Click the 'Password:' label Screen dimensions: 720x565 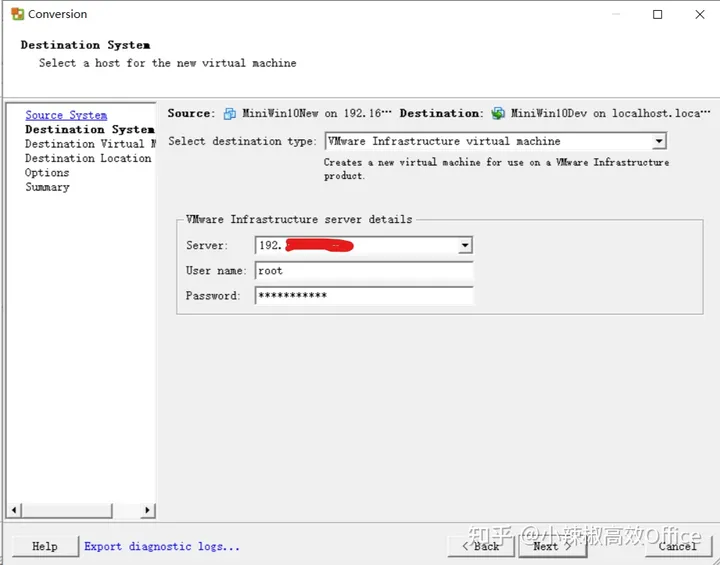pos(213,296)
